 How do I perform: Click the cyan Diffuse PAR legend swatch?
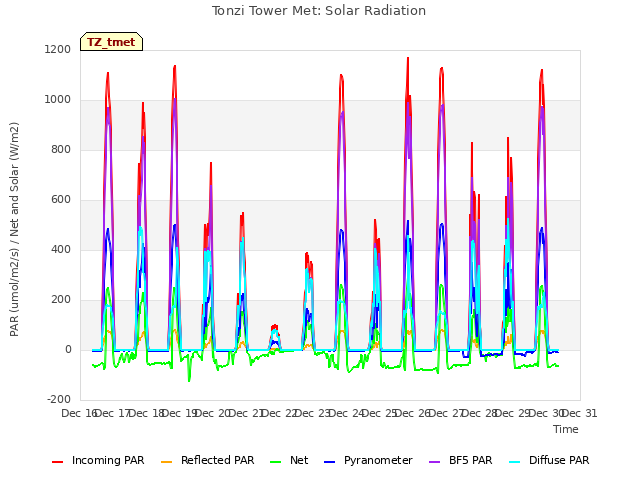click(515, 462)
